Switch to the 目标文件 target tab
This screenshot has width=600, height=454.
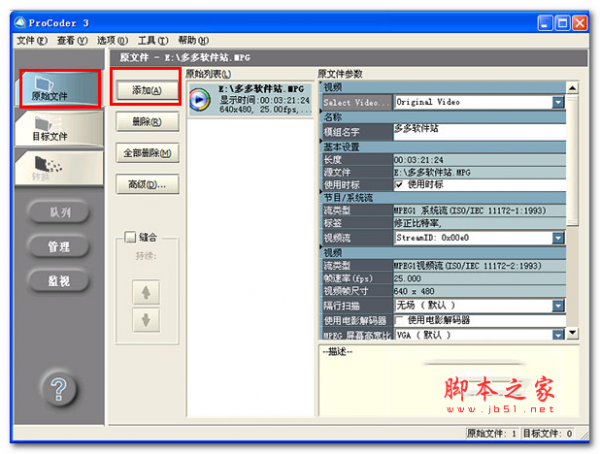pos(60,128)
